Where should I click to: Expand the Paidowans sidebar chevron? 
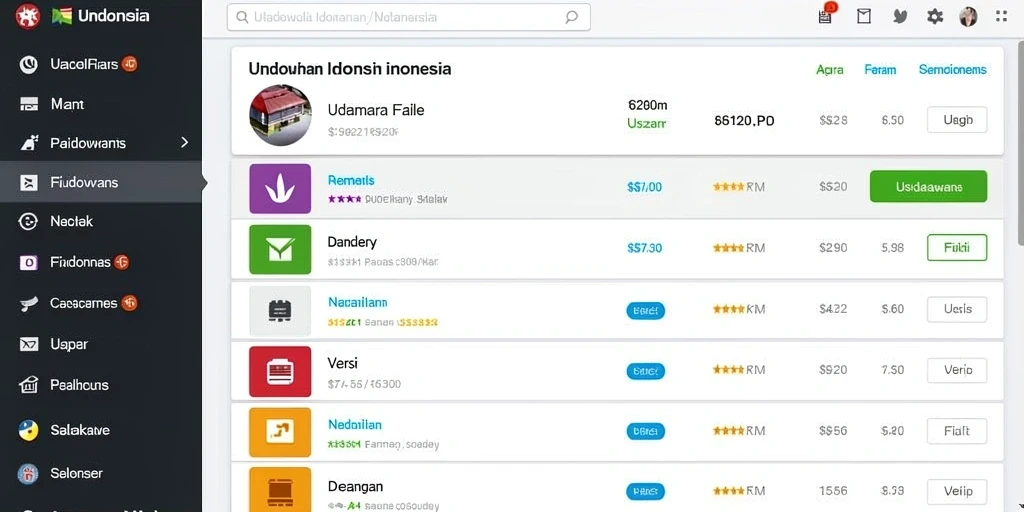click(x=184, y=142)
